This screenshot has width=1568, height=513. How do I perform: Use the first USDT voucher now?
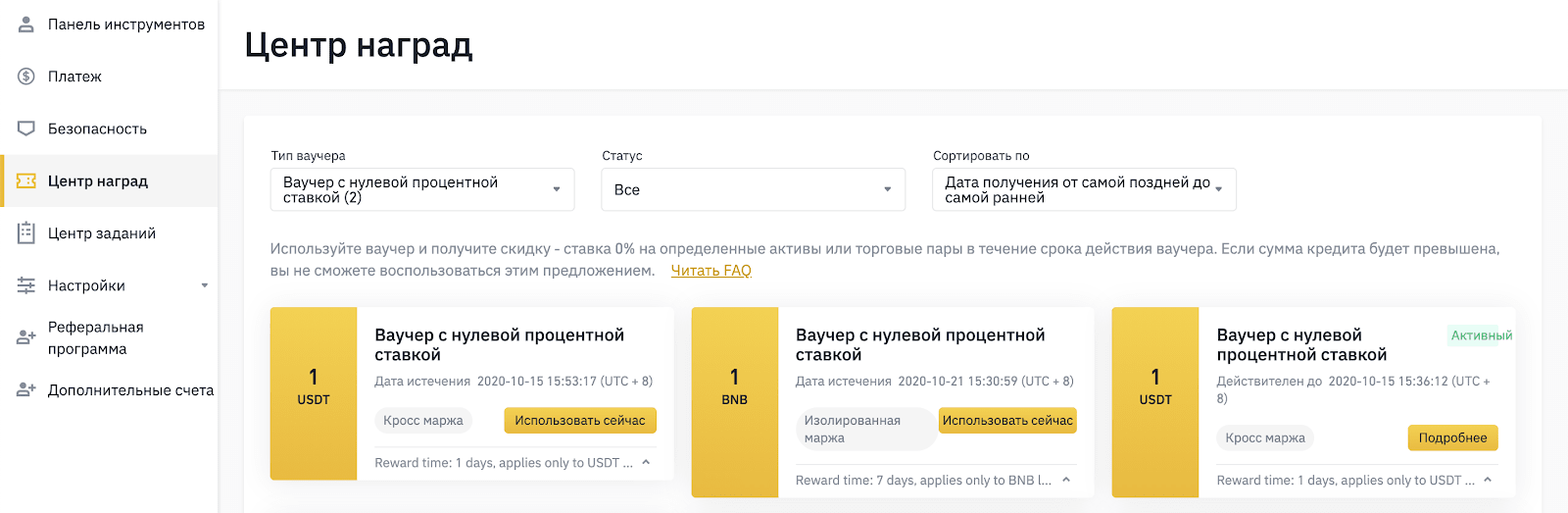580,420
